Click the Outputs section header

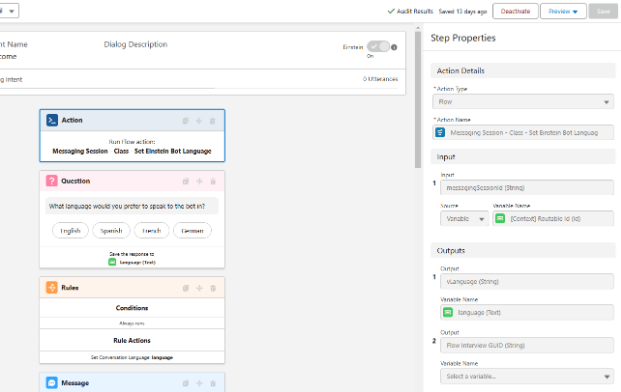pos(523,251)
